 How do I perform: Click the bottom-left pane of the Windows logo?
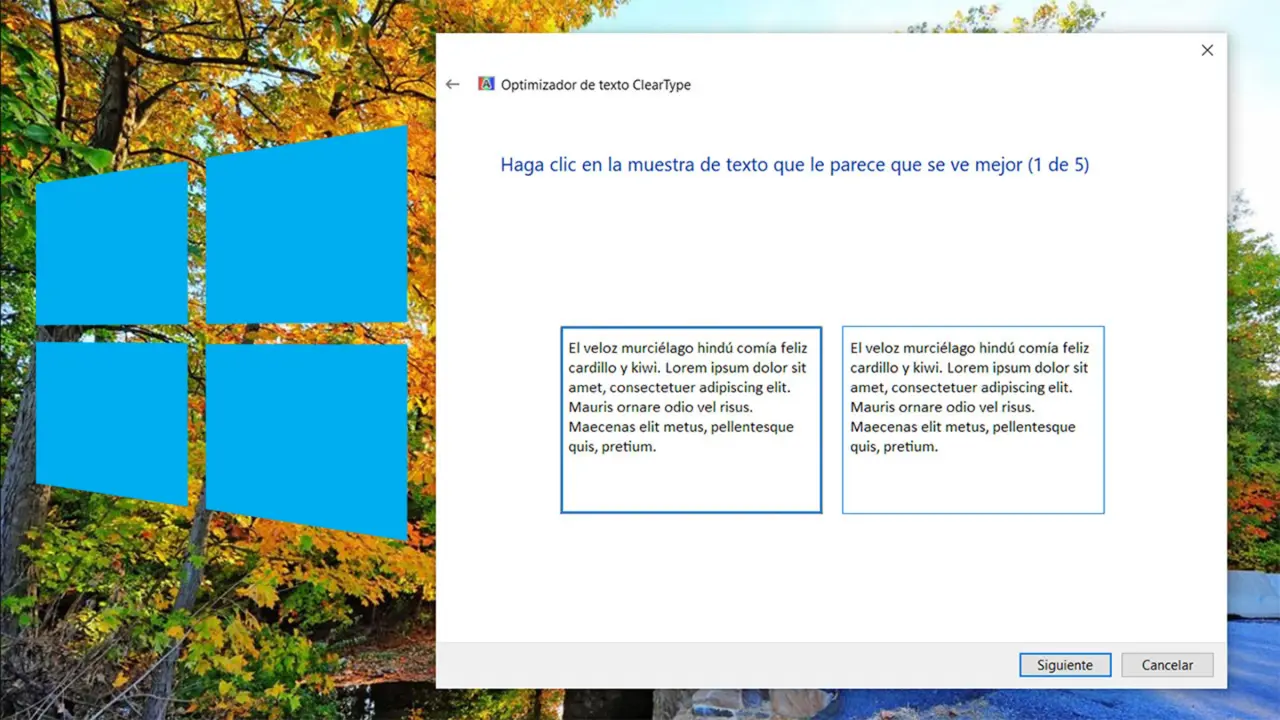tap(112, 420)
